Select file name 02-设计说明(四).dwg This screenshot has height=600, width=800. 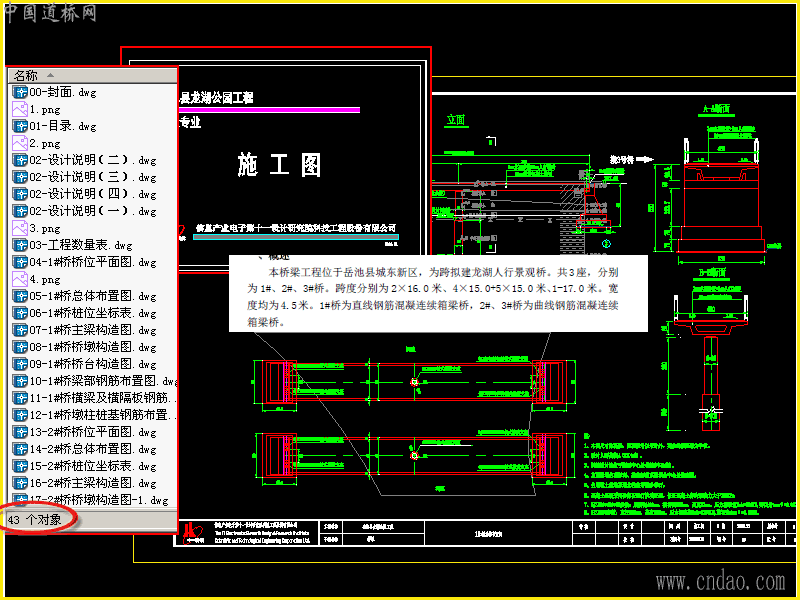(93, 194)
